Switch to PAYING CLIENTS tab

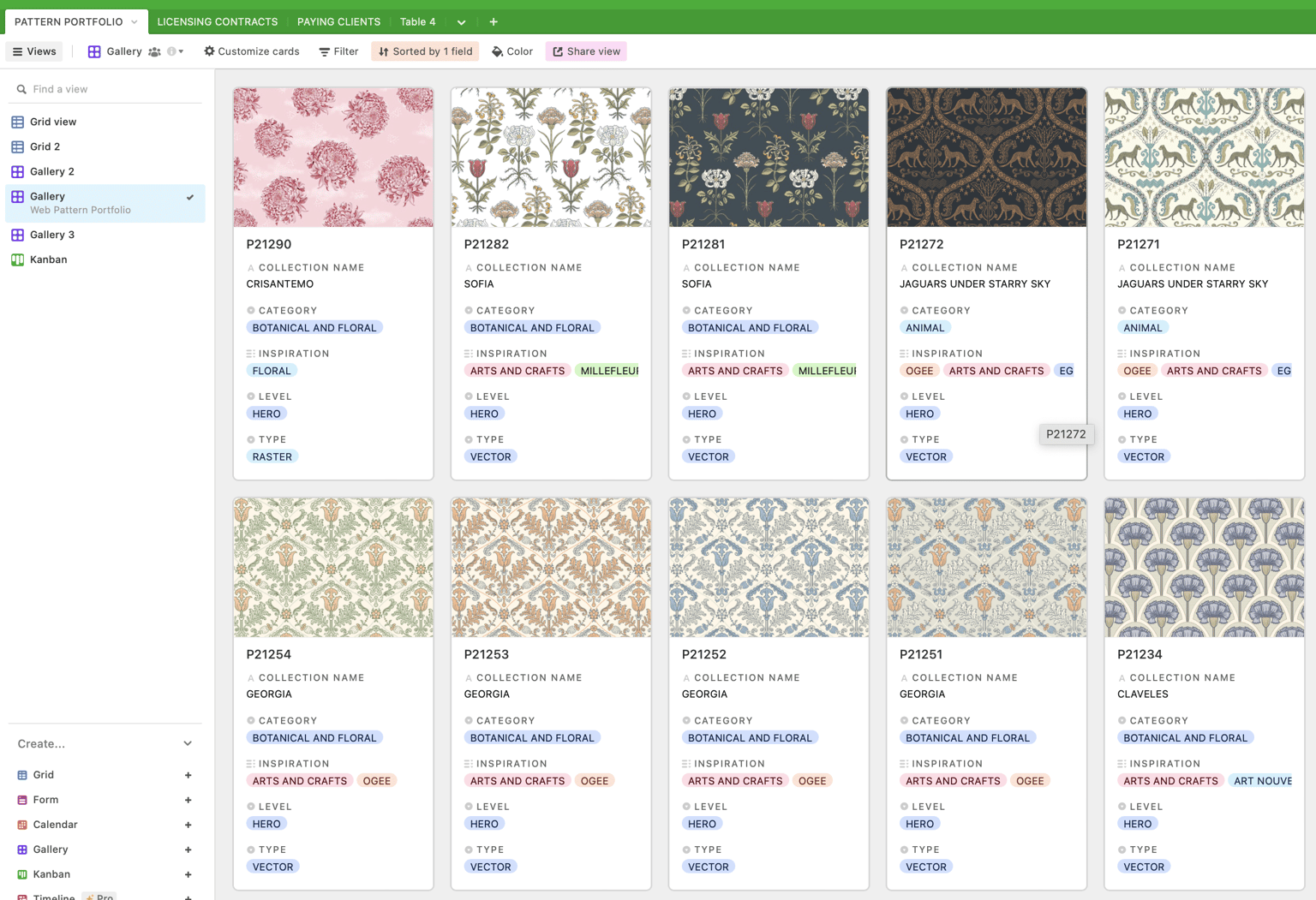pyautogui.click(x=338, y=21)
